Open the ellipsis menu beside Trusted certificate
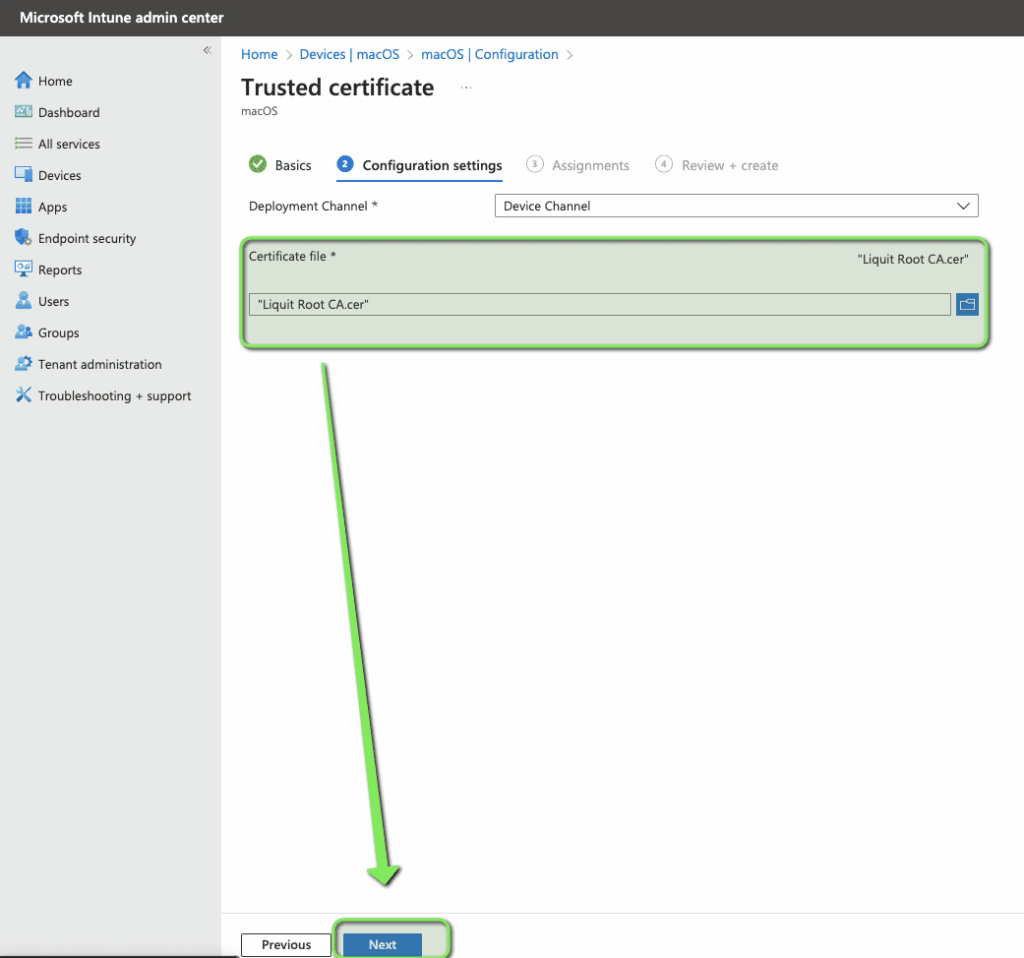Screen dimensions: 1024x958 pyautogui.click(x=466, y=88)
